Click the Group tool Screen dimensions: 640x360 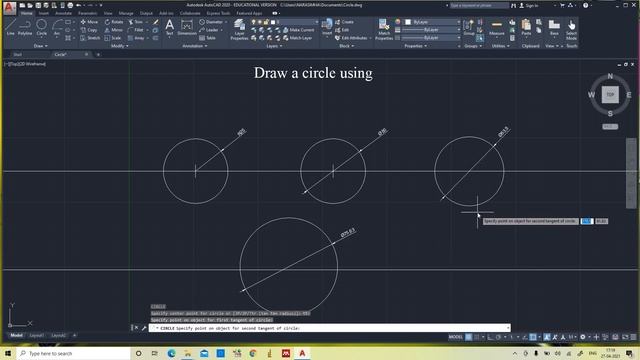(x=469, y=27)
